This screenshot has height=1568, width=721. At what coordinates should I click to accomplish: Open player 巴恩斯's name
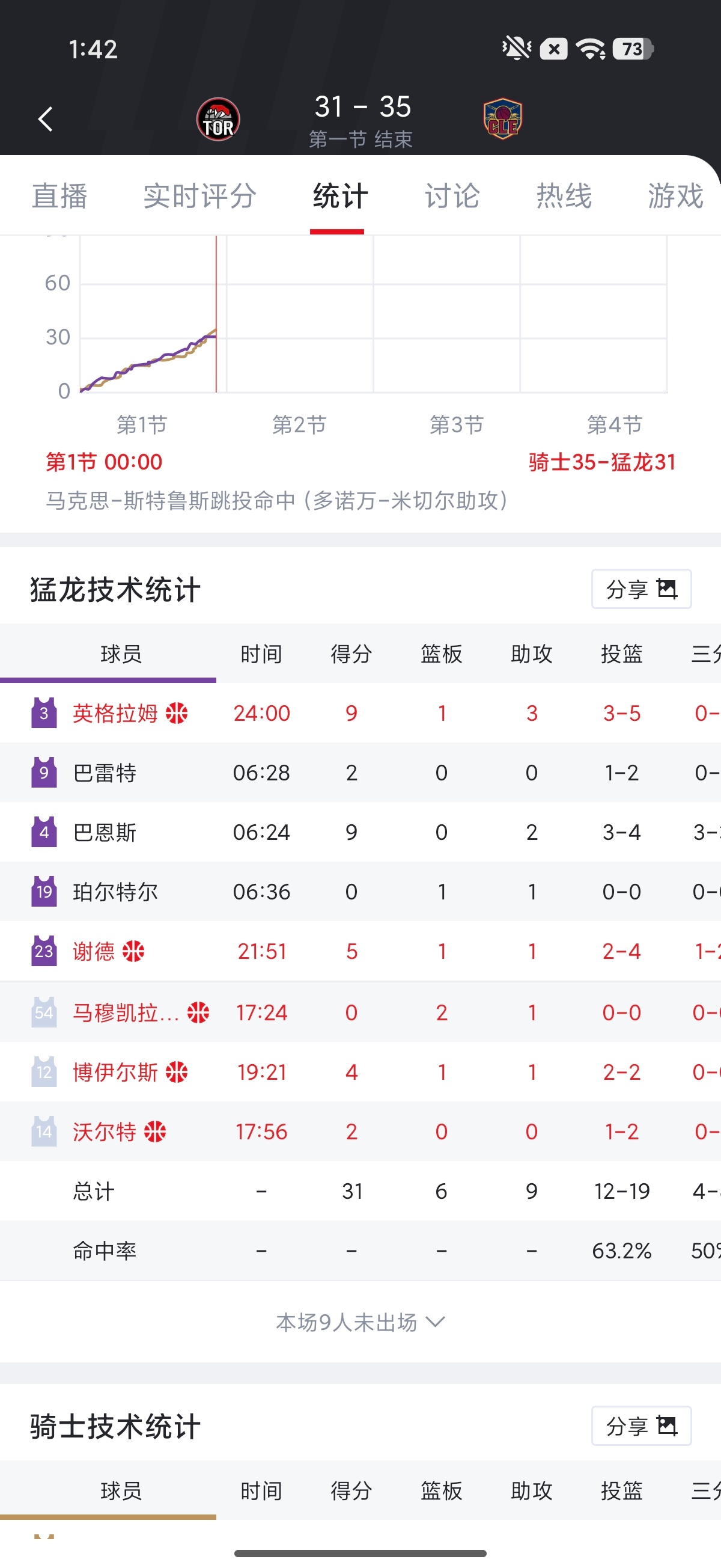[105, 832]
